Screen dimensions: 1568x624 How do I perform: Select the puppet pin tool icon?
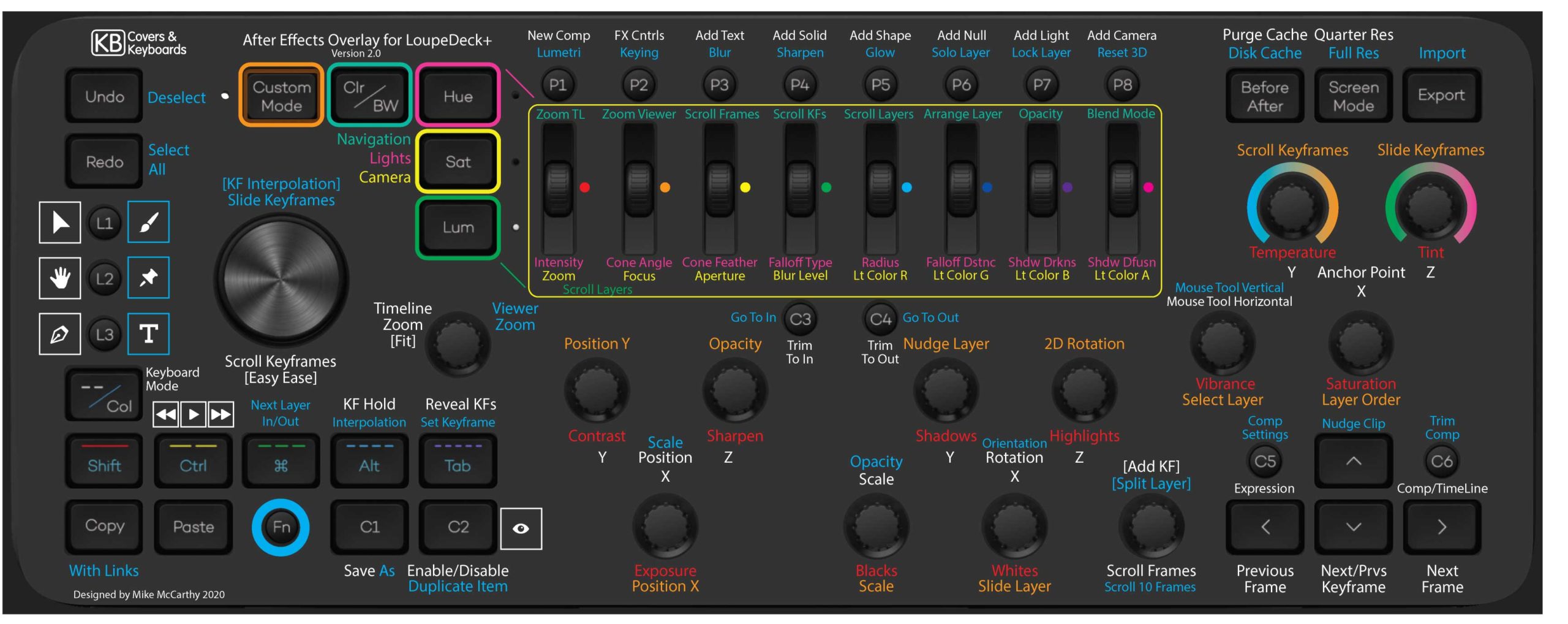click(148, 278)
